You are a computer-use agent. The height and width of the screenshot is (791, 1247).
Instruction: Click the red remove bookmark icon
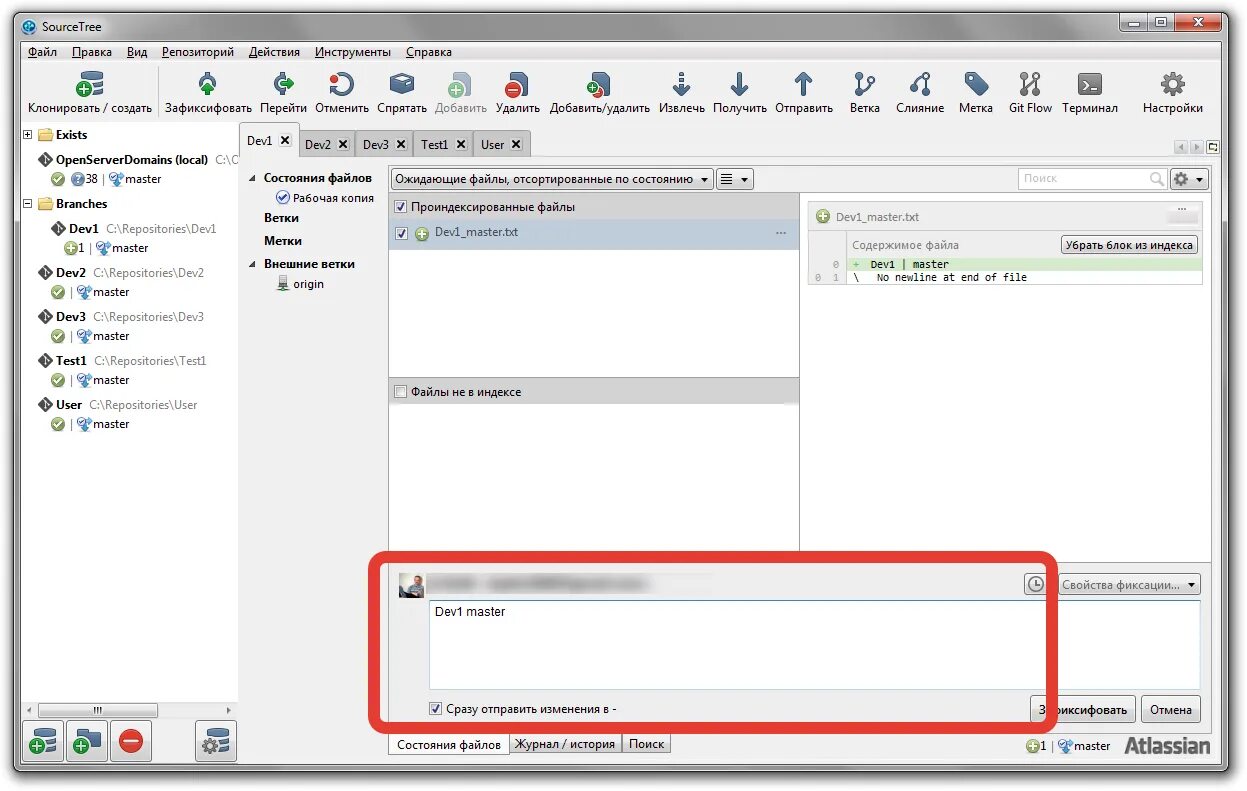(131, 741)
